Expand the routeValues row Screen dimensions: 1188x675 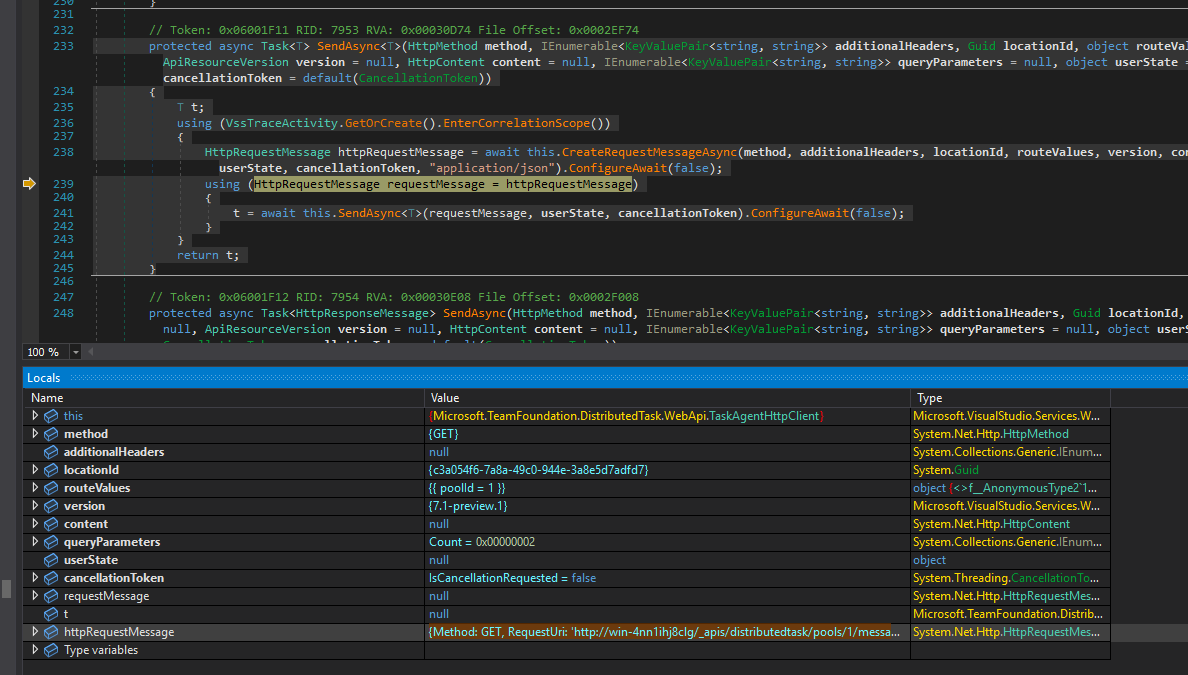click(x=35, y=488)
